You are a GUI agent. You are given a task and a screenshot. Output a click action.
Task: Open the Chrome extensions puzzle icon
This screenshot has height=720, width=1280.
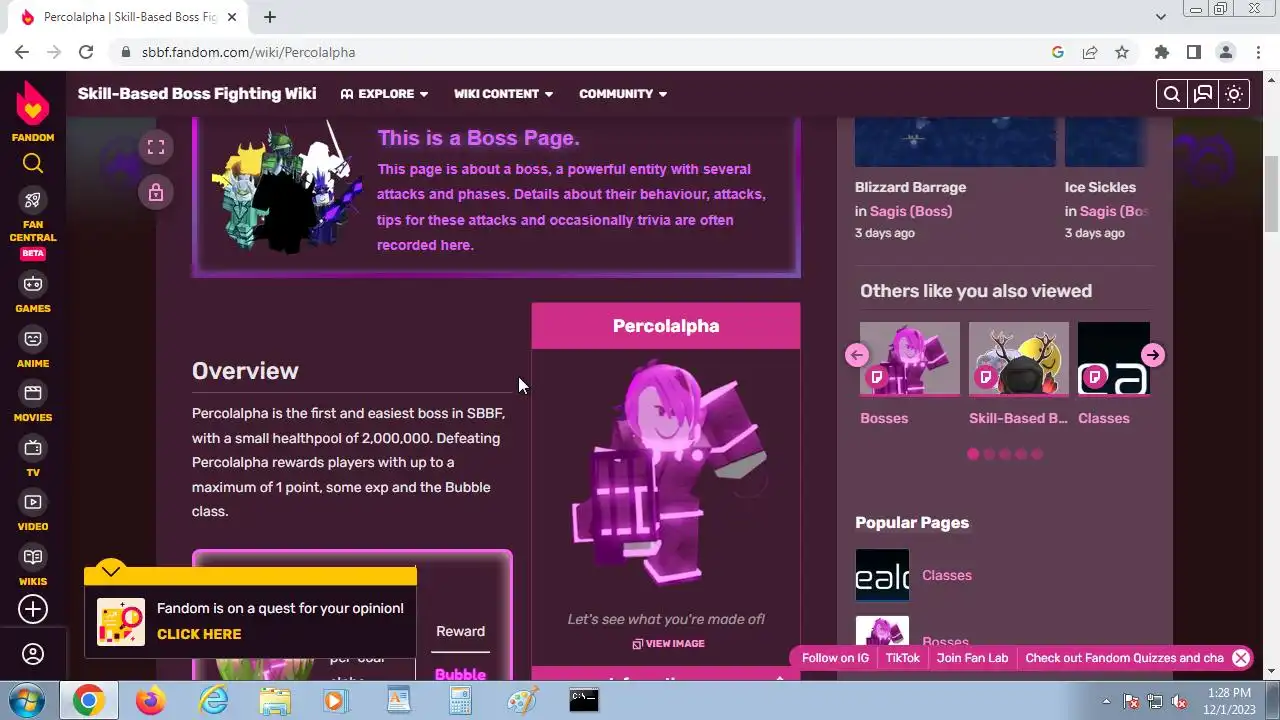tap(1161, 52)
